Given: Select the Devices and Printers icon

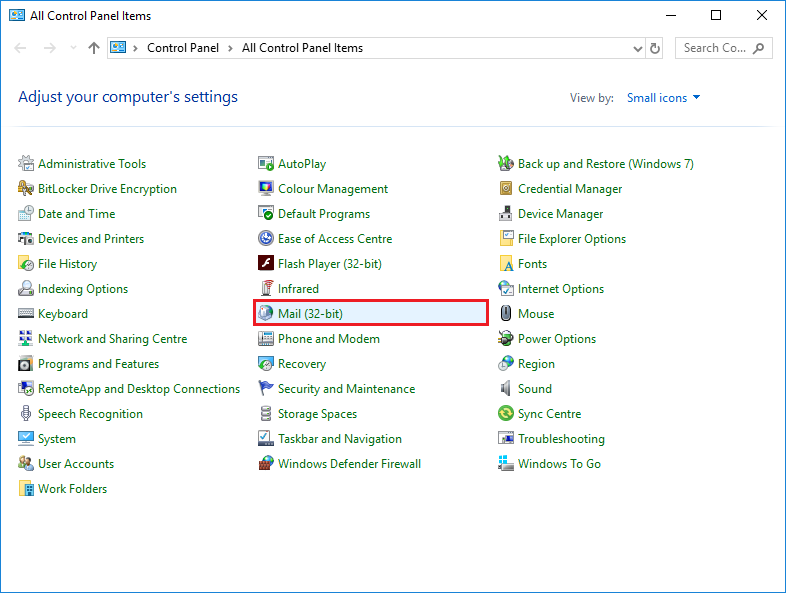Looking at the screenshot, I should (x=26, y=239).
